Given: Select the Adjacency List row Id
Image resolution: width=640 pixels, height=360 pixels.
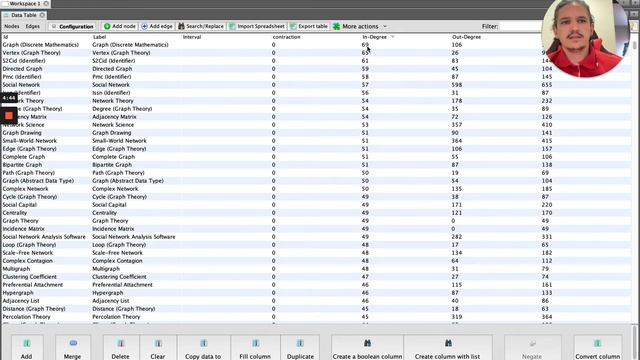Looking at the screenshot, I should point(21,301).
